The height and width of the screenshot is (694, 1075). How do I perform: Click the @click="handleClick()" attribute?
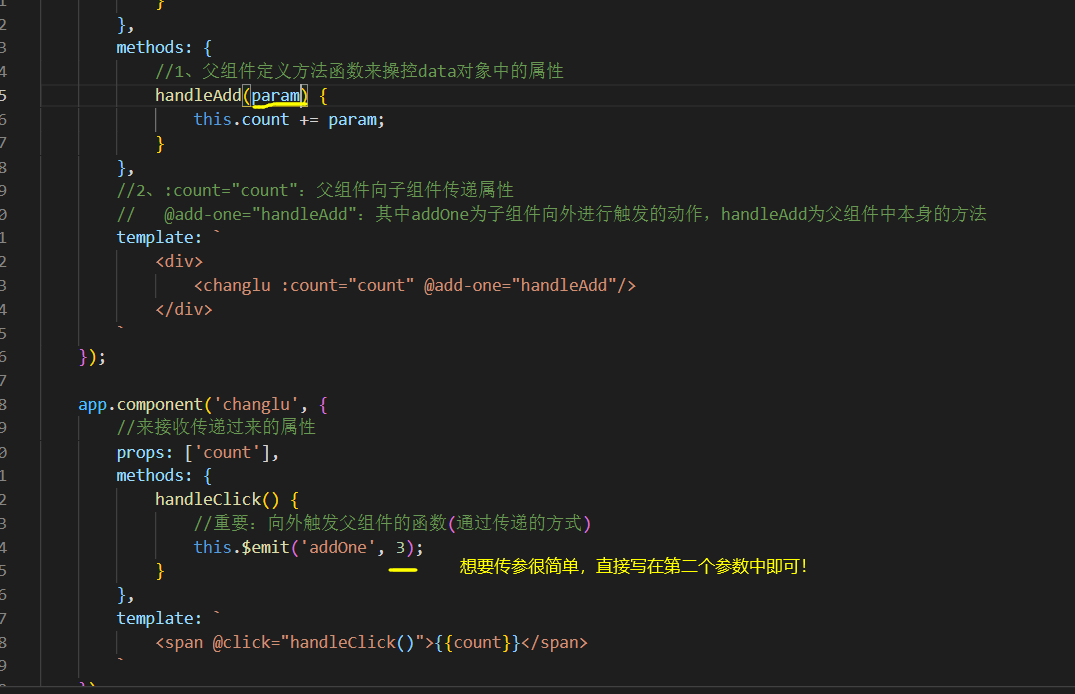318,643
